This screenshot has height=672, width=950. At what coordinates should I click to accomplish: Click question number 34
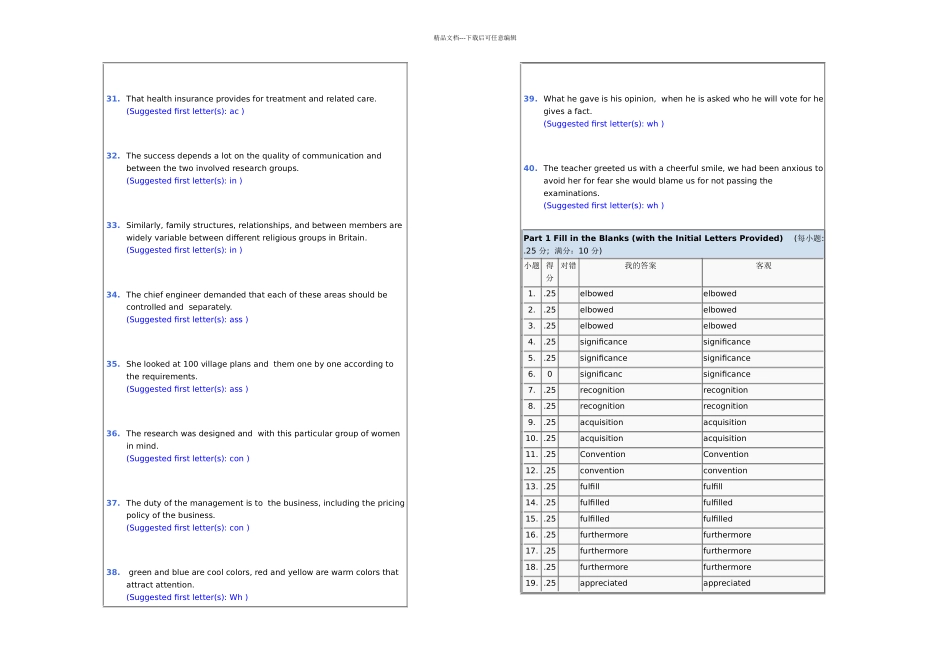(113, 295)
